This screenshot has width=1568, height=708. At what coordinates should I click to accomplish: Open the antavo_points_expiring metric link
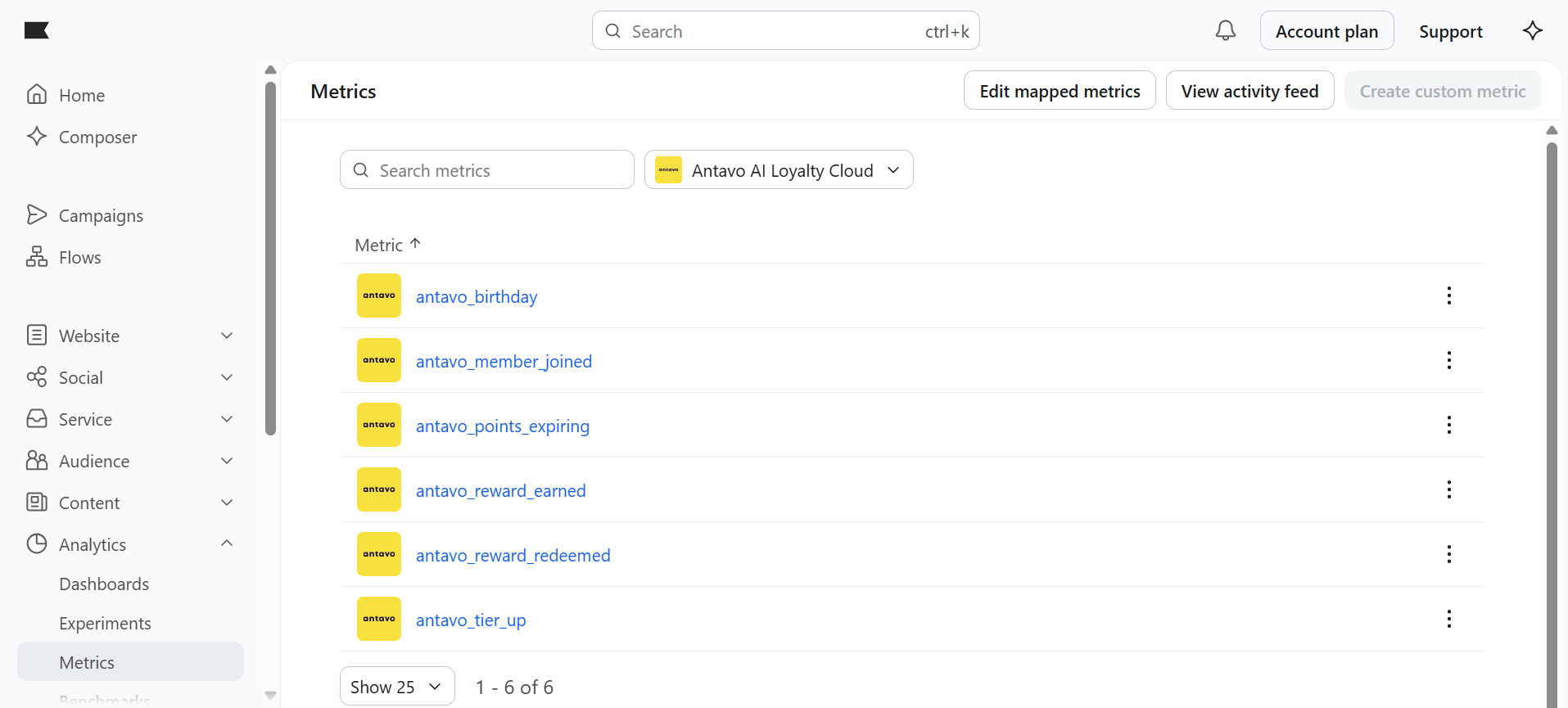tap(503, 426)
